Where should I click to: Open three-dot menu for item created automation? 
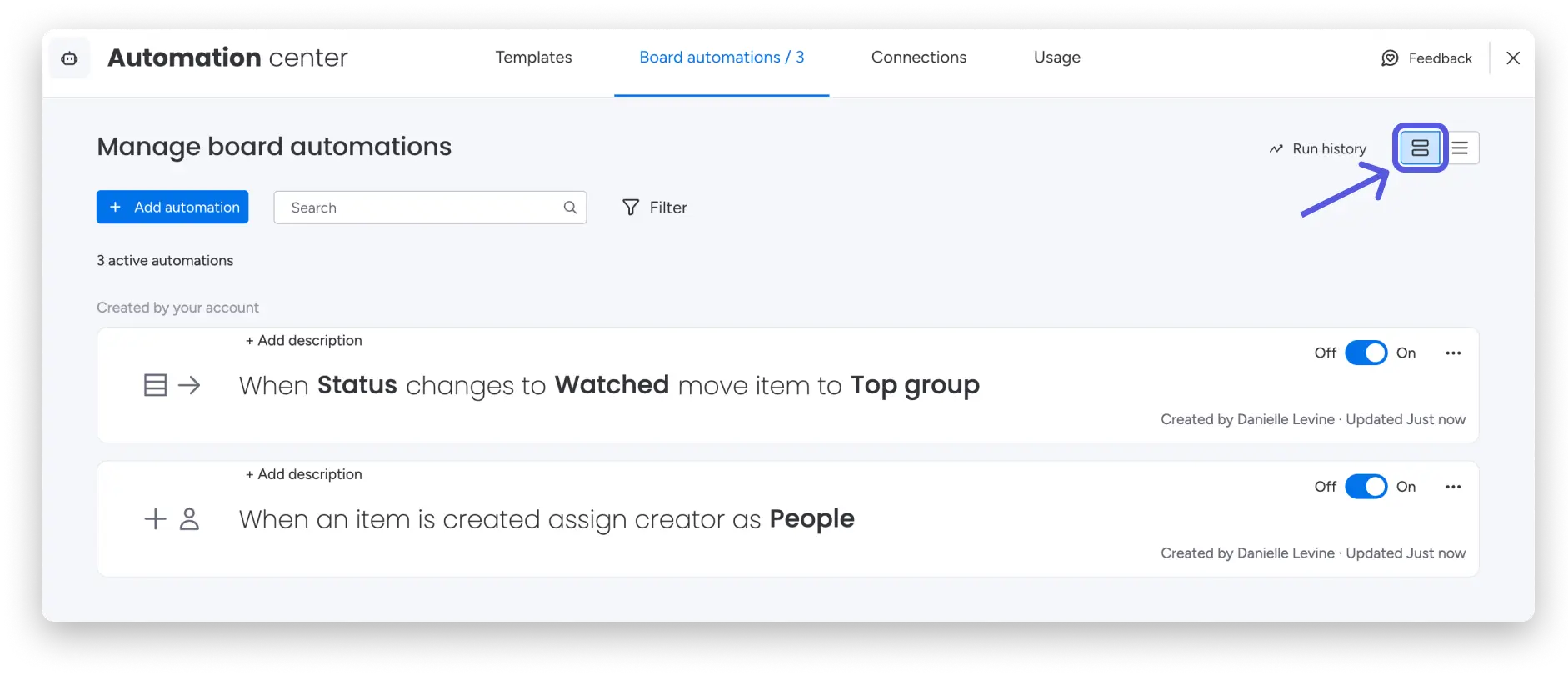(x=1453, y=487)
